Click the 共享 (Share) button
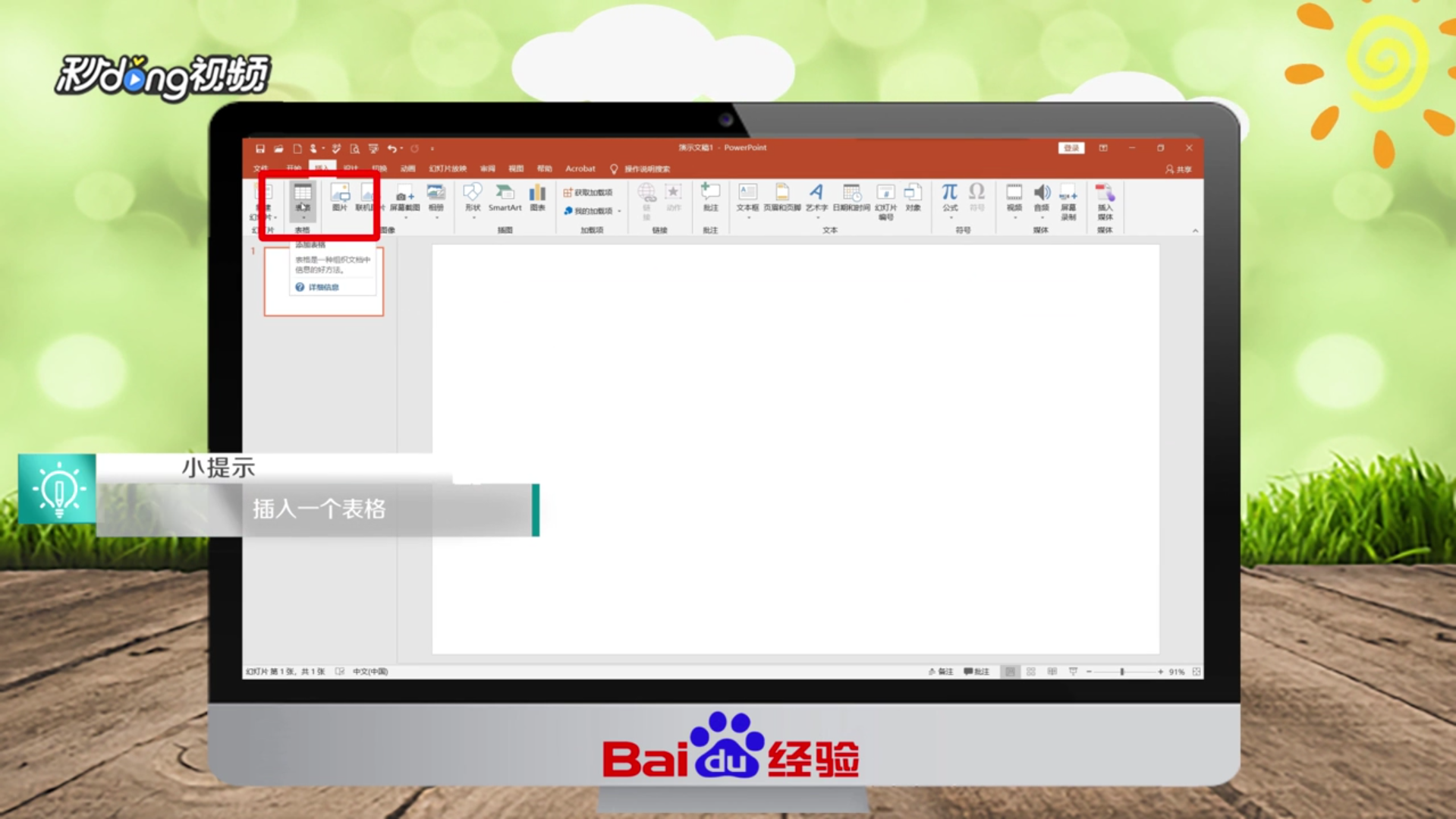 coord(1178,169)
